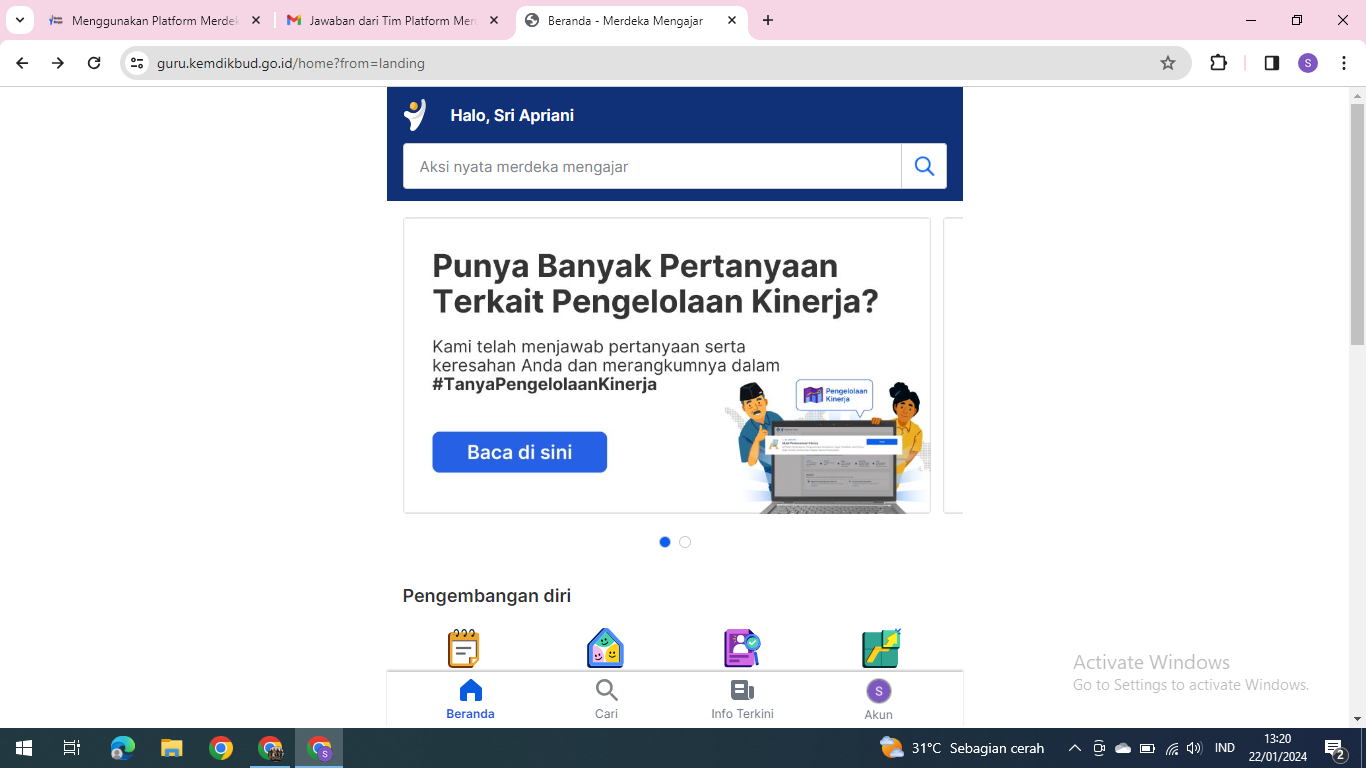Select the first carousel dot indicator
Screen dimensions: 1366x768
pos(665,542)
